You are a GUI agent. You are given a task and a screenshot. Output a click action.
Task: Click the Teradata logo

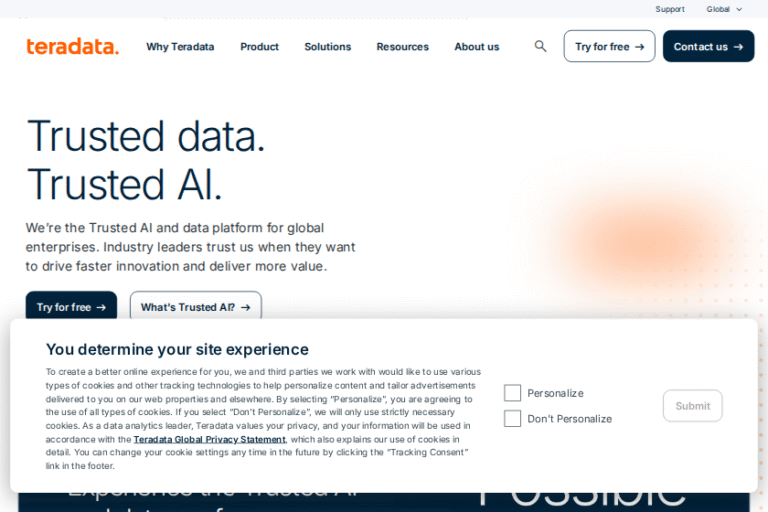click(72, 46)
